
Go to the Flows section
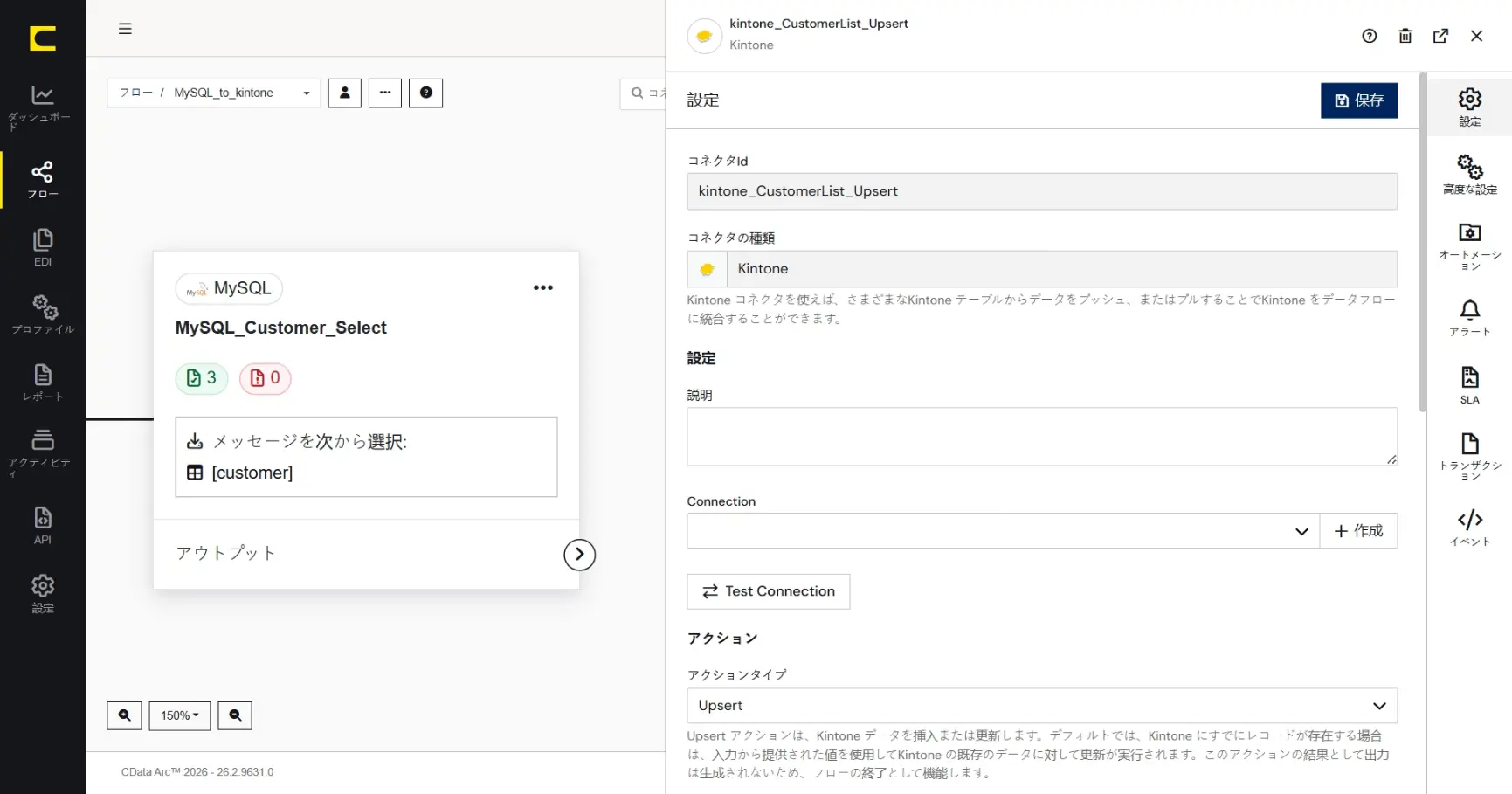click(x=42, y=179)
